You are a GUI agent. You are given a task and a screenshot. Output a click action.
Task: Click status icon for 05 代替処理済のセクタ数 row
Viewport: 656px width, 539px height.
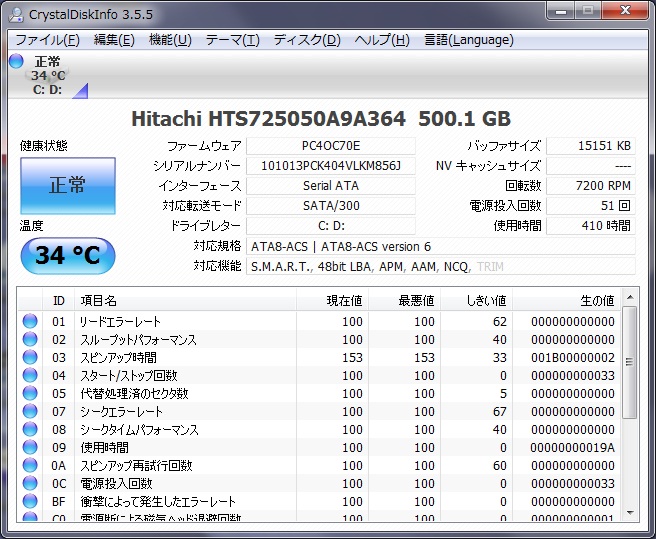[30, 394]
